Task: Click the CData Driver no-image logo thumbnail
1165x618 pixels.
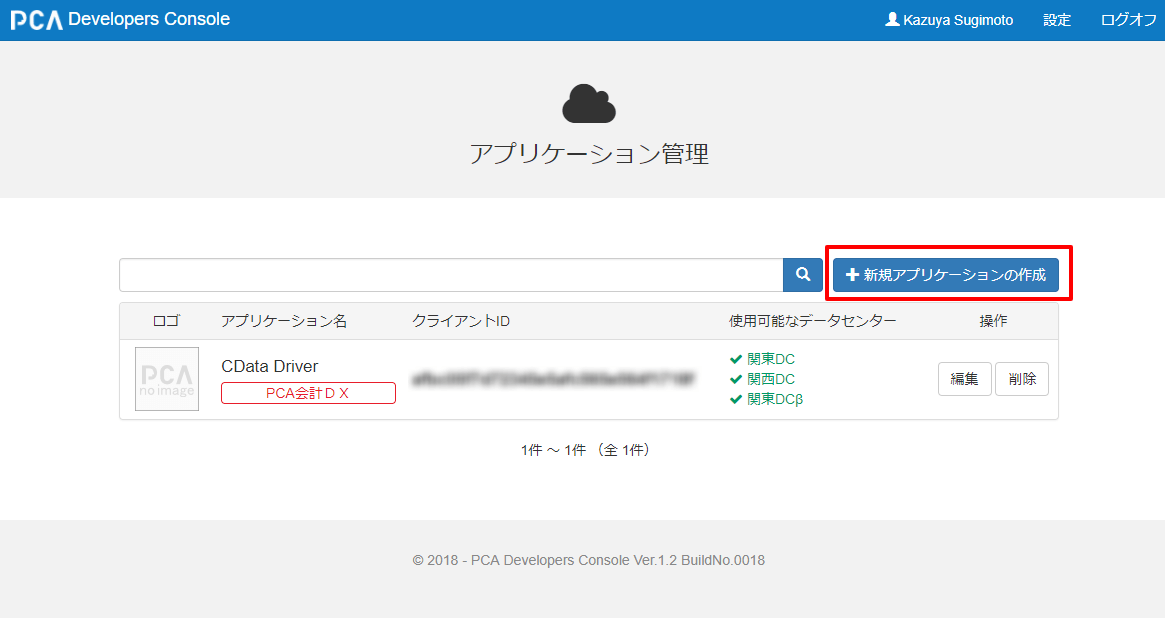Action: click(166, 379)
